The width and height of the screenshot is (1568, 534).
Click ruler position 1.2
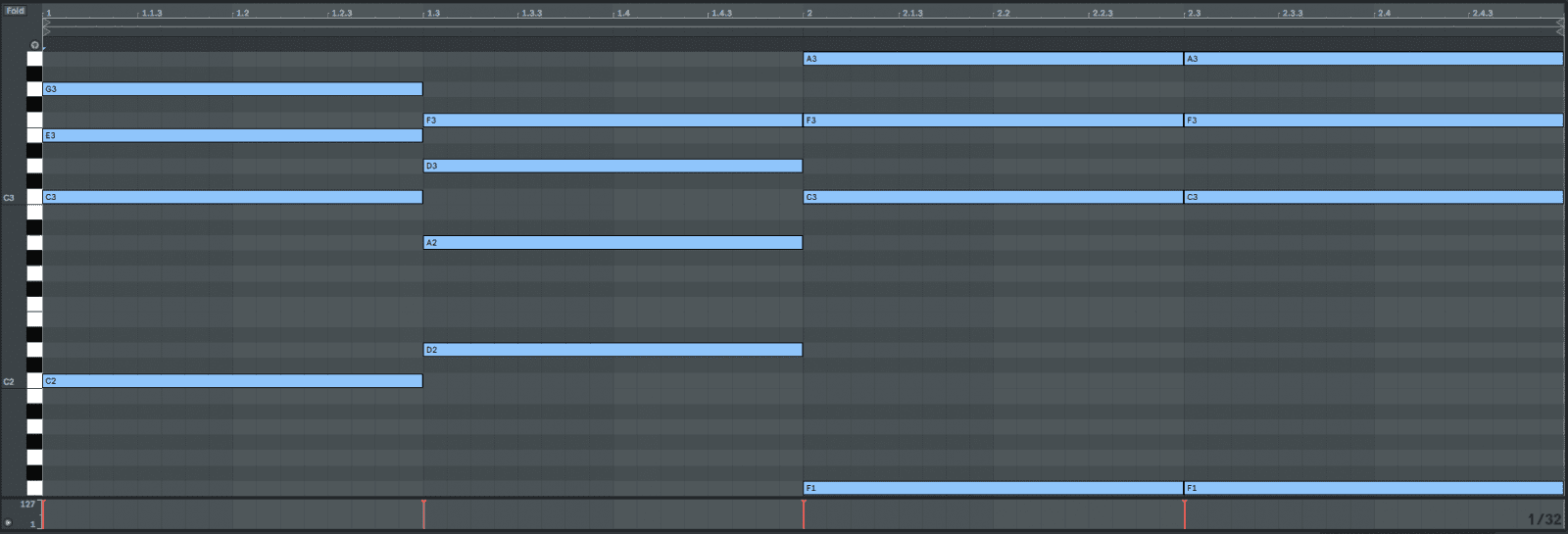(x=242, y=13)
